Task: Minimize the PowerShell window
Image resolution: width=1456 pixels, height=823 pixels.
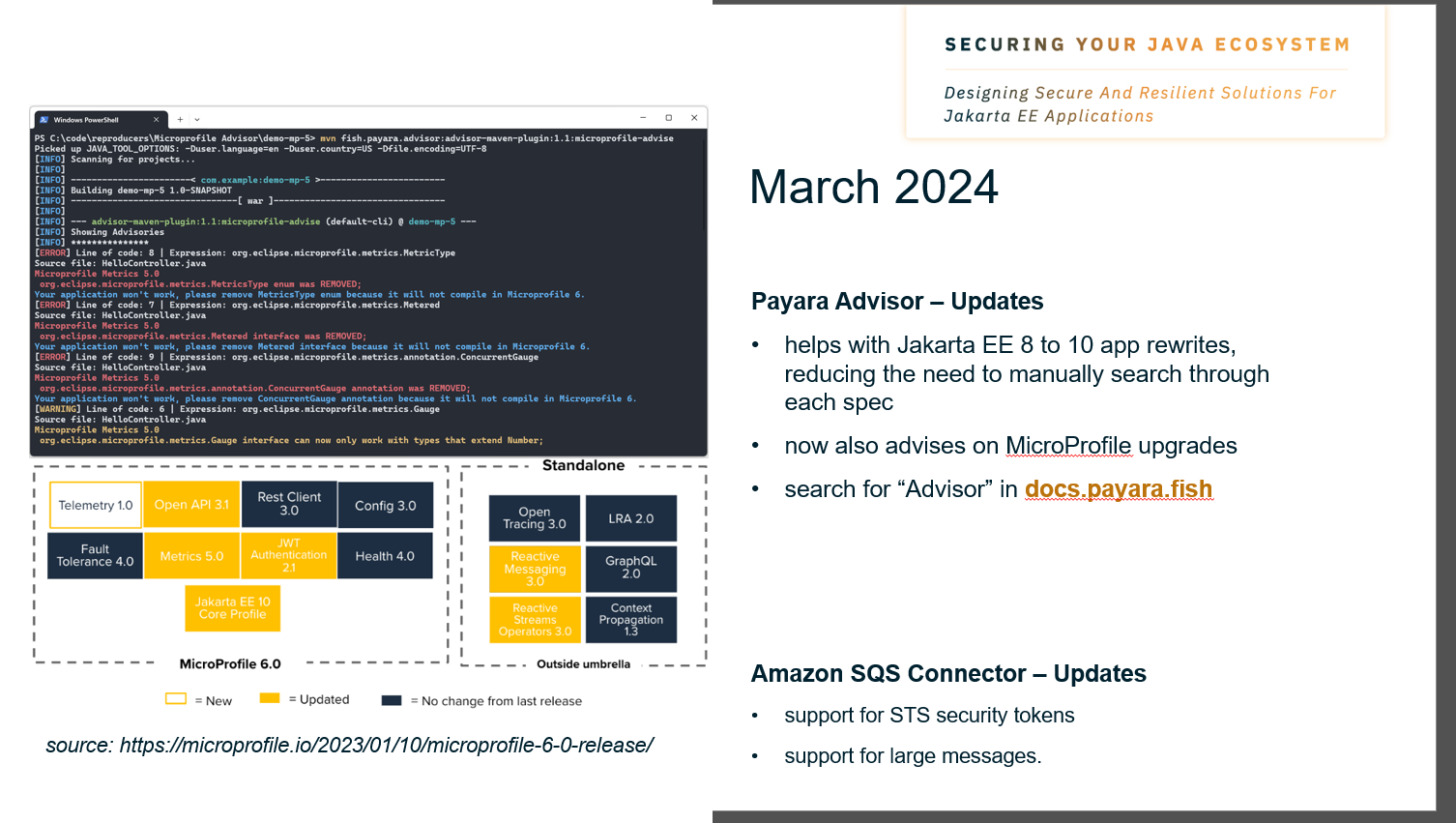Action: click(x=643, y=118)
